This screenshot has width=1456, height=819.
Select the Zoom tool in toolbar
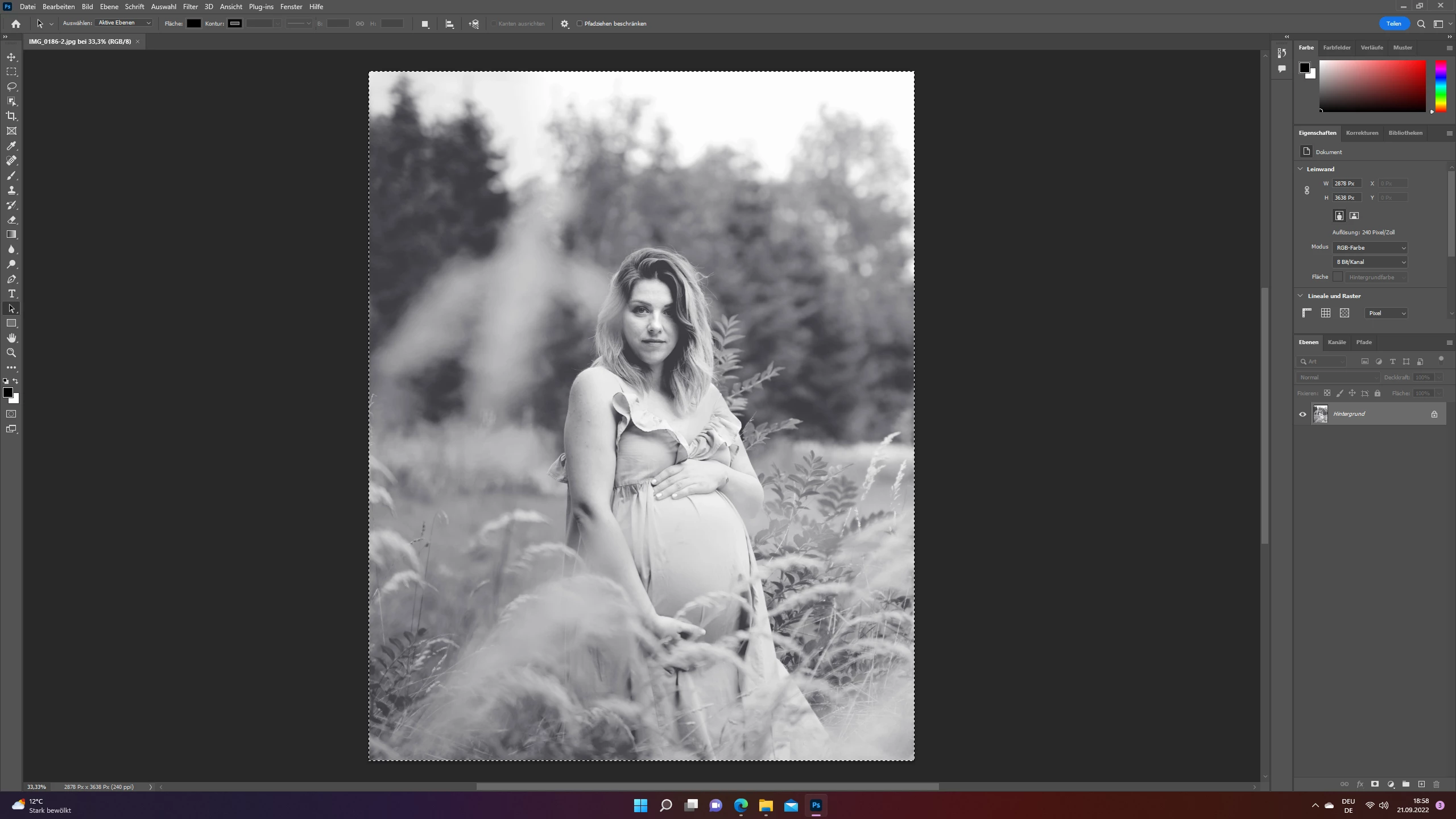tap(11, 353)
